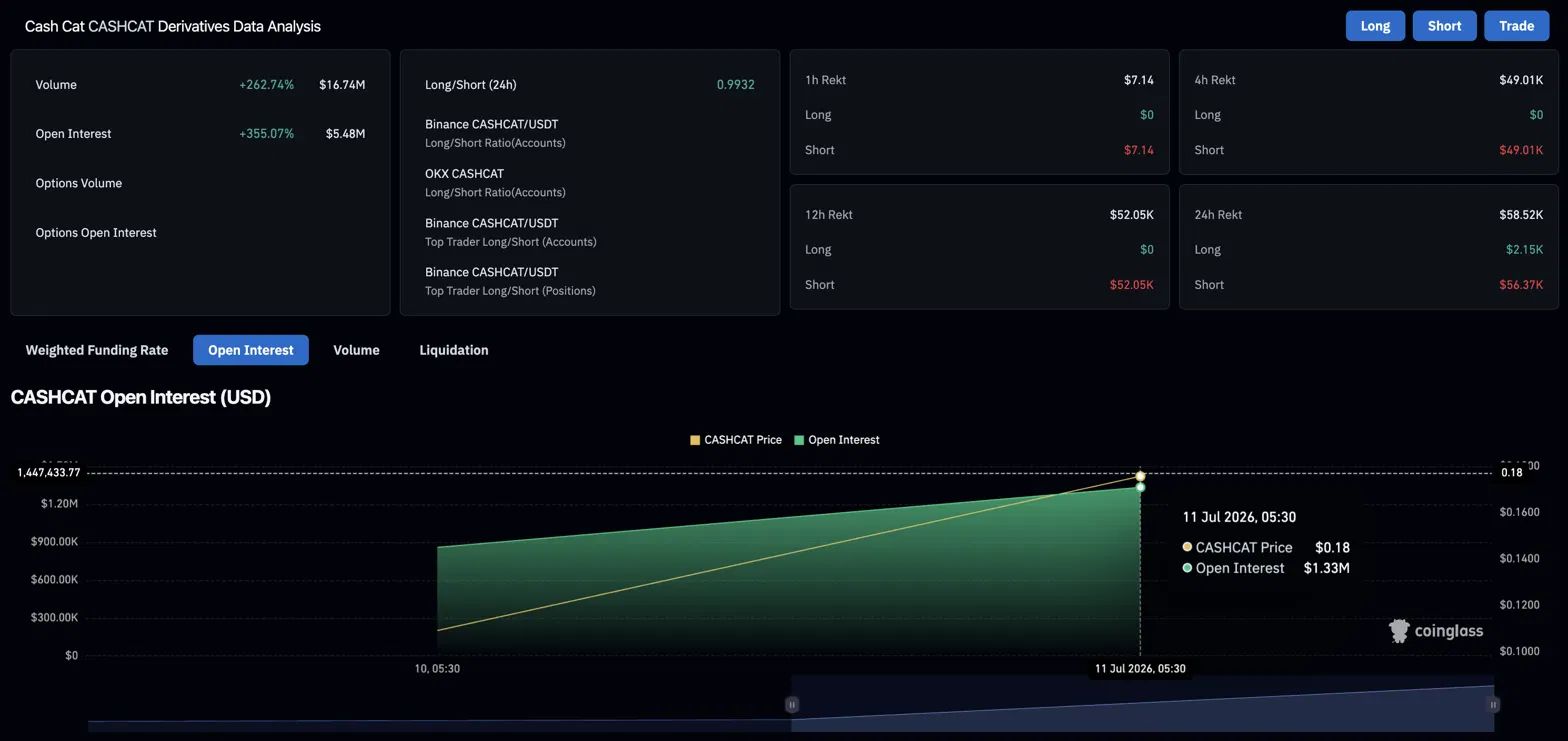The image size is (1568, 741).
Task: Toggle Open Interest legend series
Action: (837, 440)
